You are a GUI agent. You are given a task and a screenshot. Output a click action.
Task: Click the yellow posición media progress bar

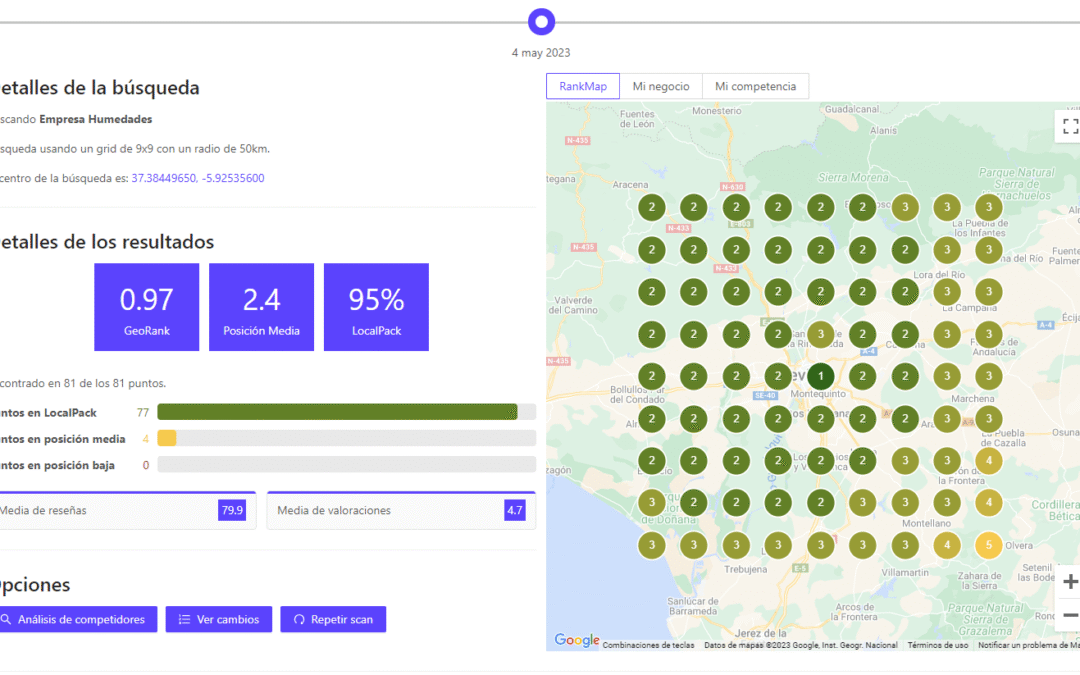click(x=167, y=438)
